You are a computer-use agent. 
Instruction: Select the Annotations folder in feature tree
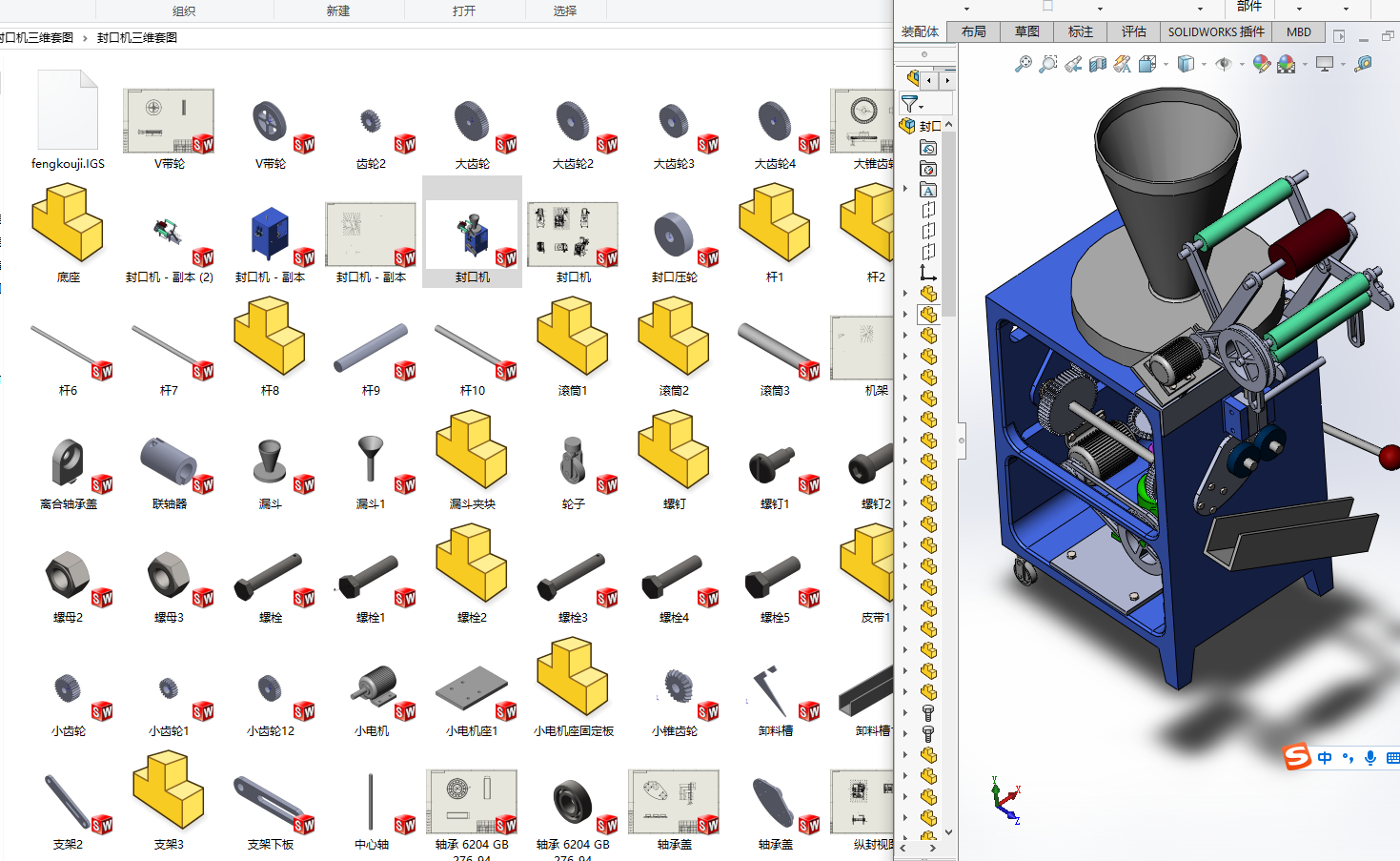pyautogui.click(x=928, y=190)
